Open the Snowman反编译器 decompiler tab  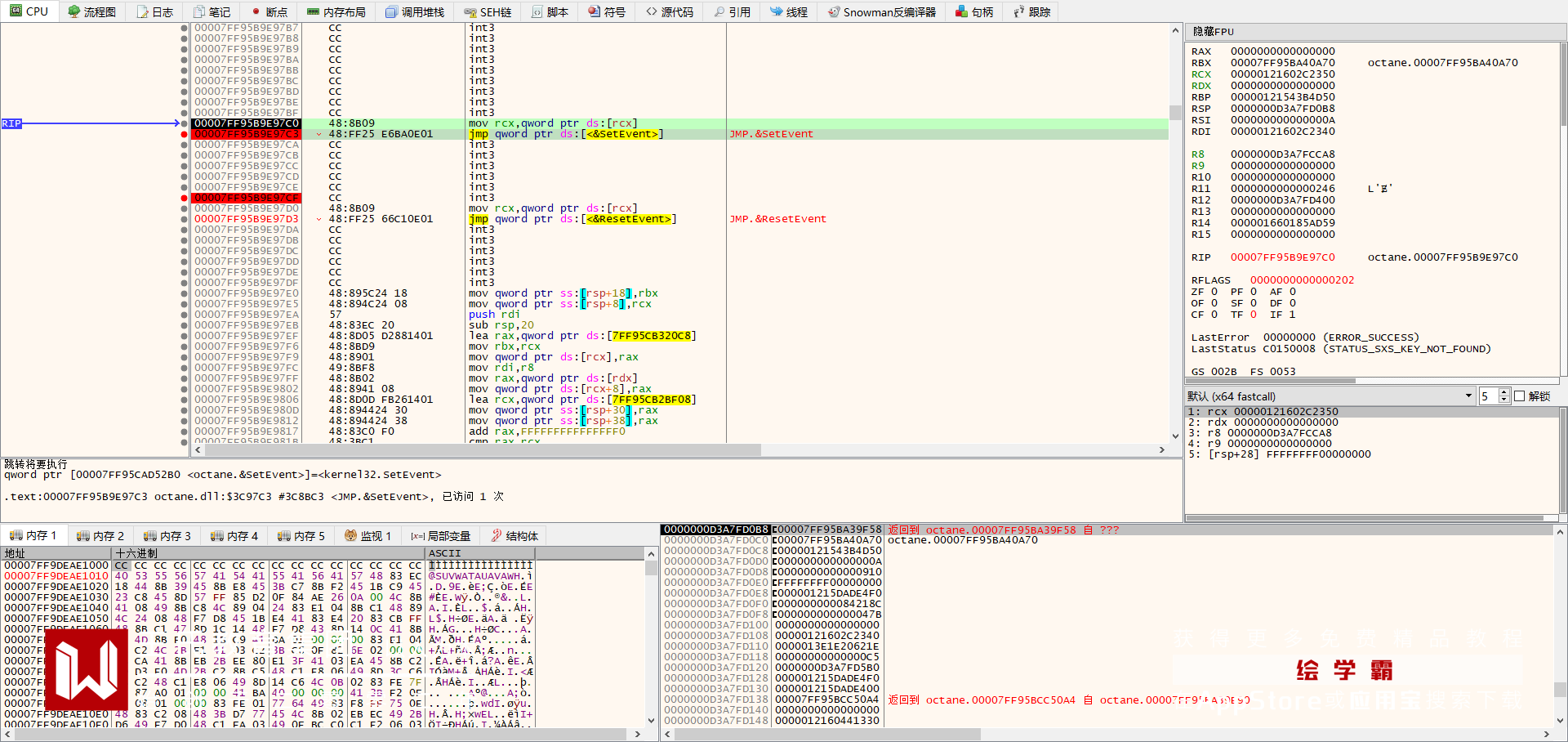pyautogui.click(x=882, y=11)
